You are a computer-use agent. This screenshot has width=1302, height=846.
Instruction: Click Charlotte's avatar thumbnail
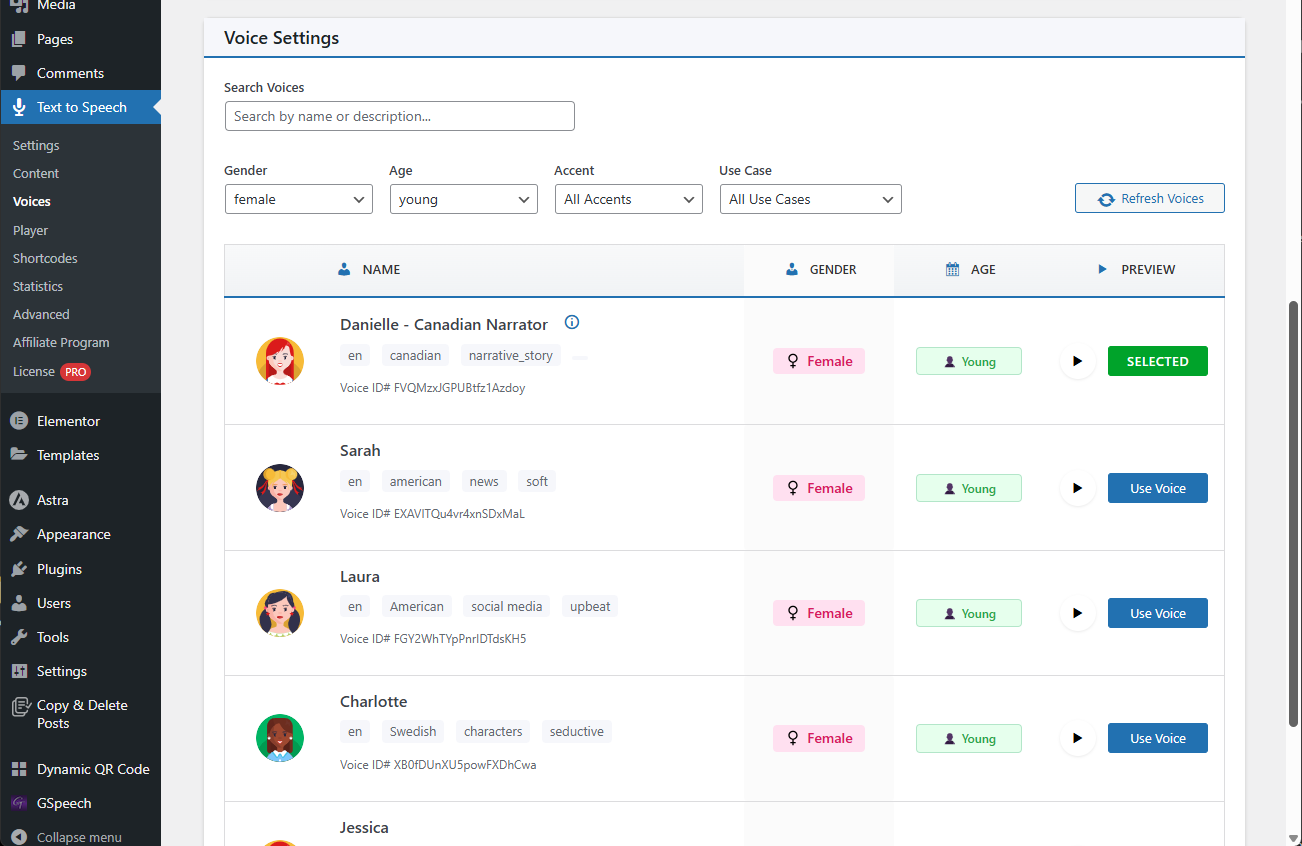pos(280,738)
